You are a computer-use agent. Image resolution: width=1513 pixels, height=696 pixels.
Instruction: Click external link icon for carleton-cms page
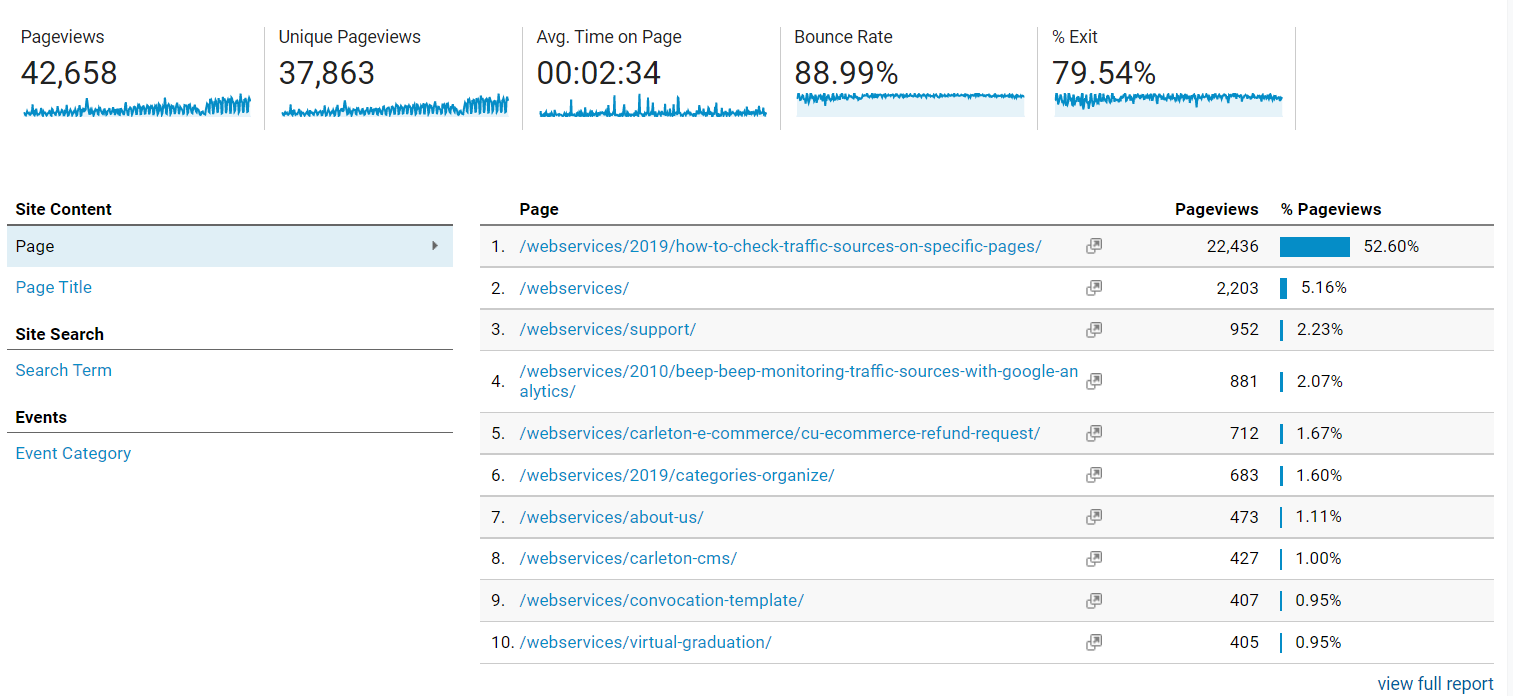pyautogui.click(x=1094, y=558)
